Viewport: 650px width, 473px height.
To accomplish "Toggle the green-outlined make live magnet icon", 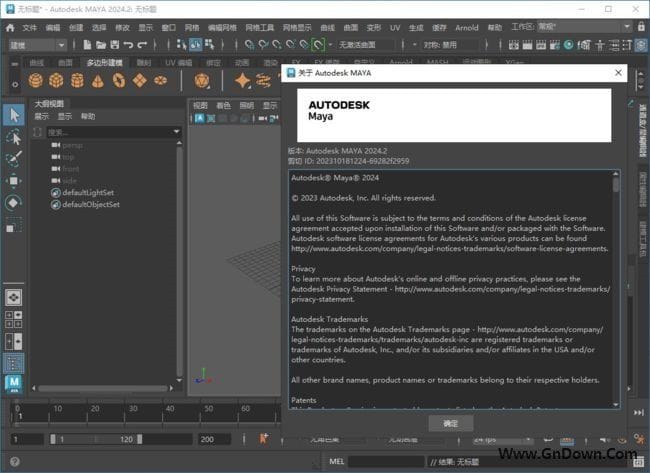I will point(318,44).
